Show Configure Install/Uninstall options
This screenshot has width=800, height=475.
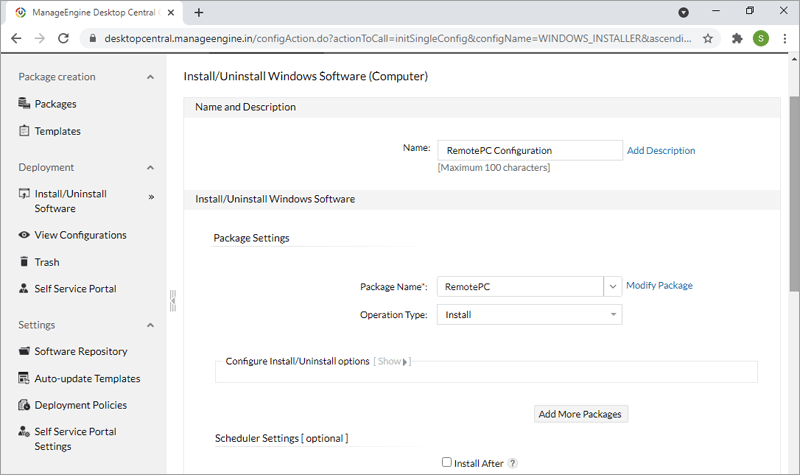coord(392,361)
